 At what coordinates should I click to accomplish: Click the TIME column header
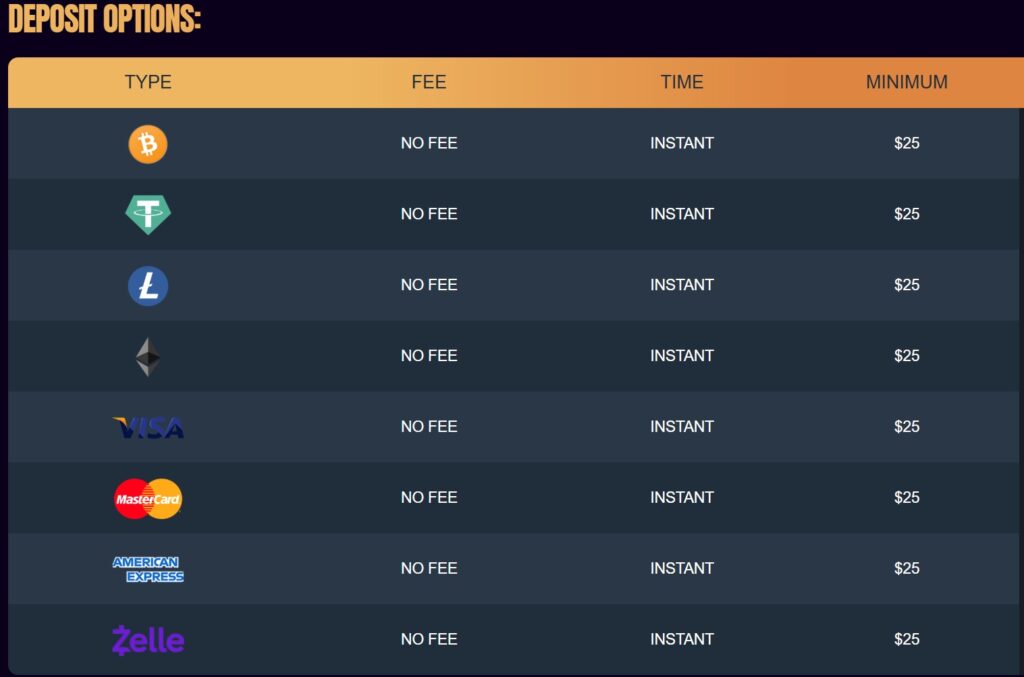682,82
